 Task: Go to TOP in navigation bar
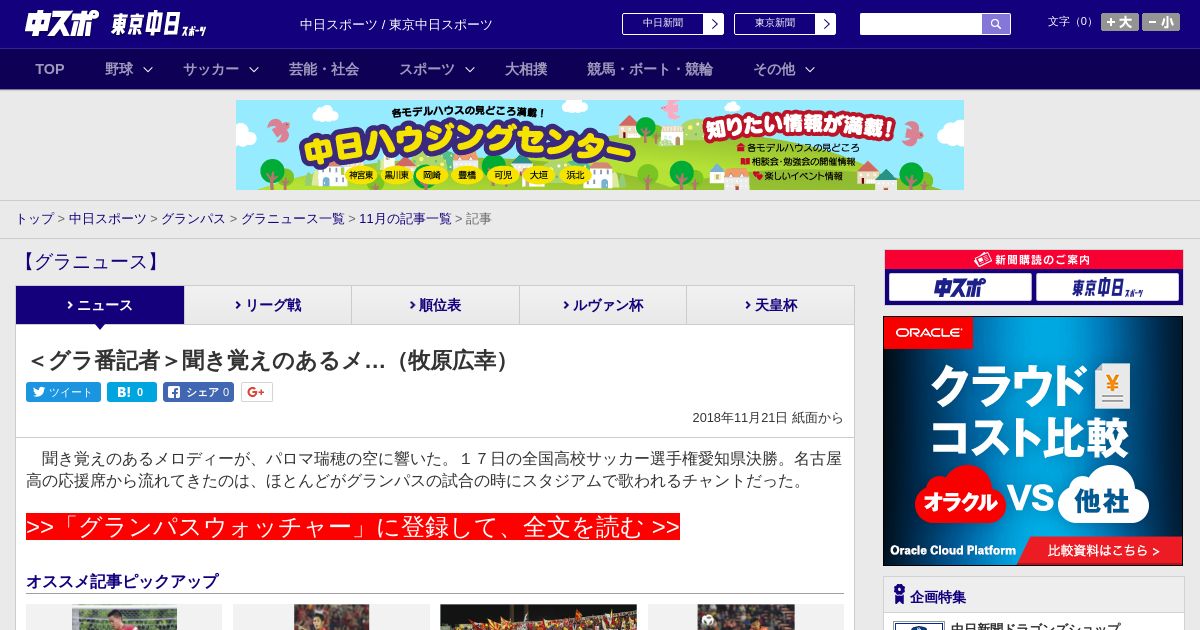pos(50,69)
